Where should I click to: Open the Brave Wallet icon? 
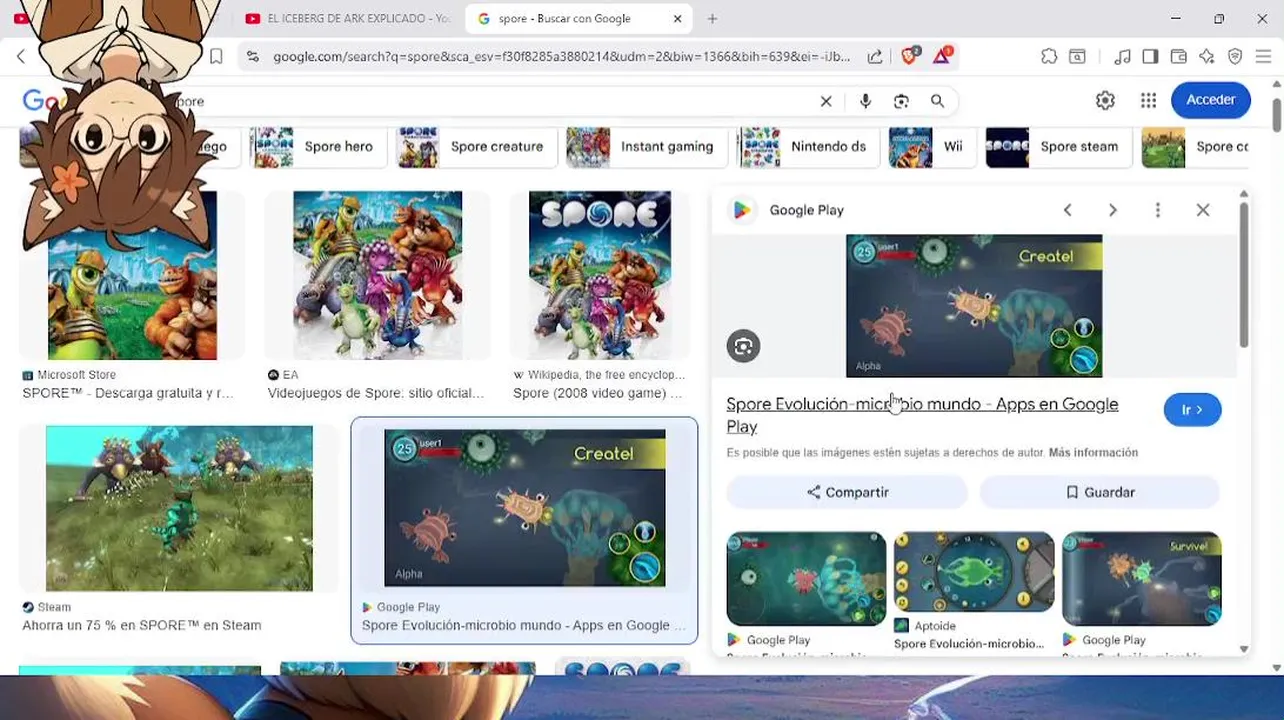pos(1178,57)
